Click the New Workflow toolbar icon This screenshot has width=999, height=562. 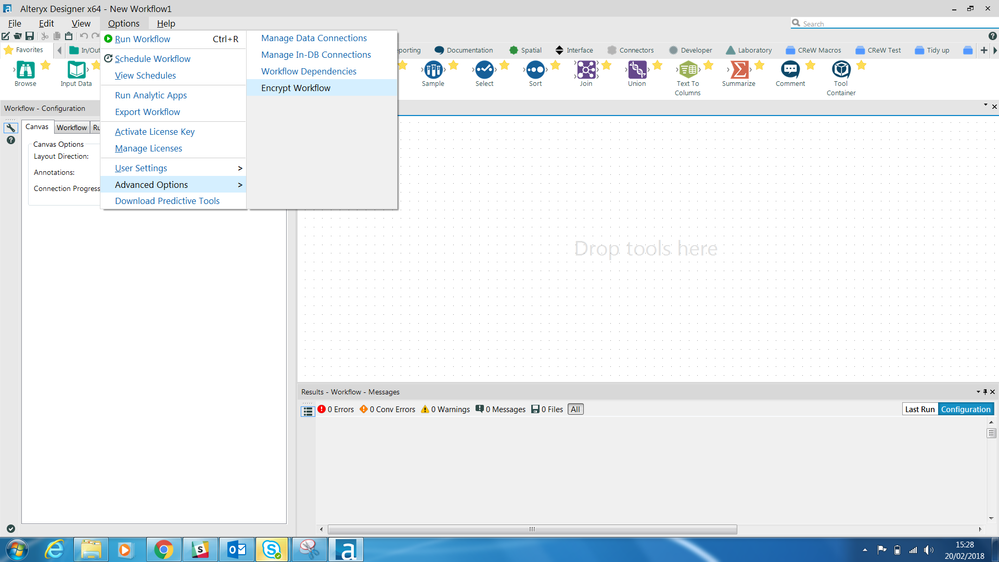[6, 36]
